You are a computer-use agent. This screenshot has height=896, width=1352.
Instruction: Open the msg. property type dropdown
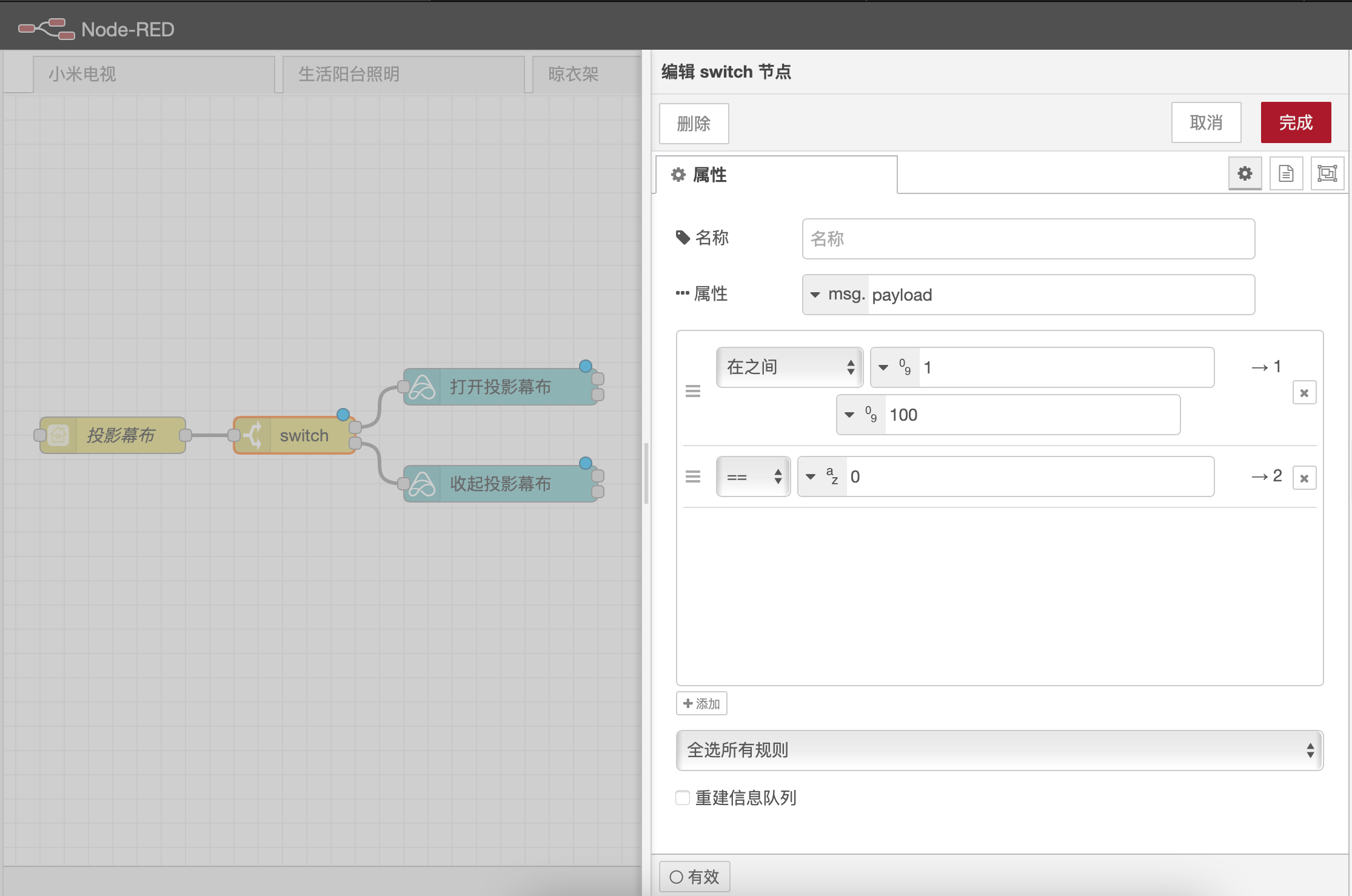836,295
